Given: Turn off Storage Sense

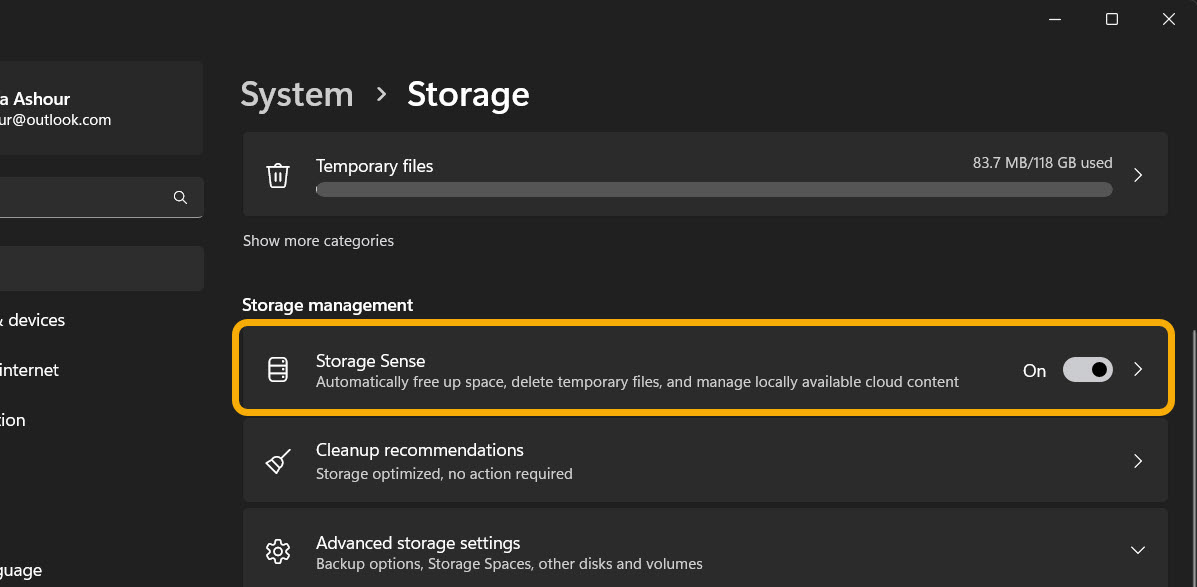Looking at the screenshot, I should (x=1087, y=369).
